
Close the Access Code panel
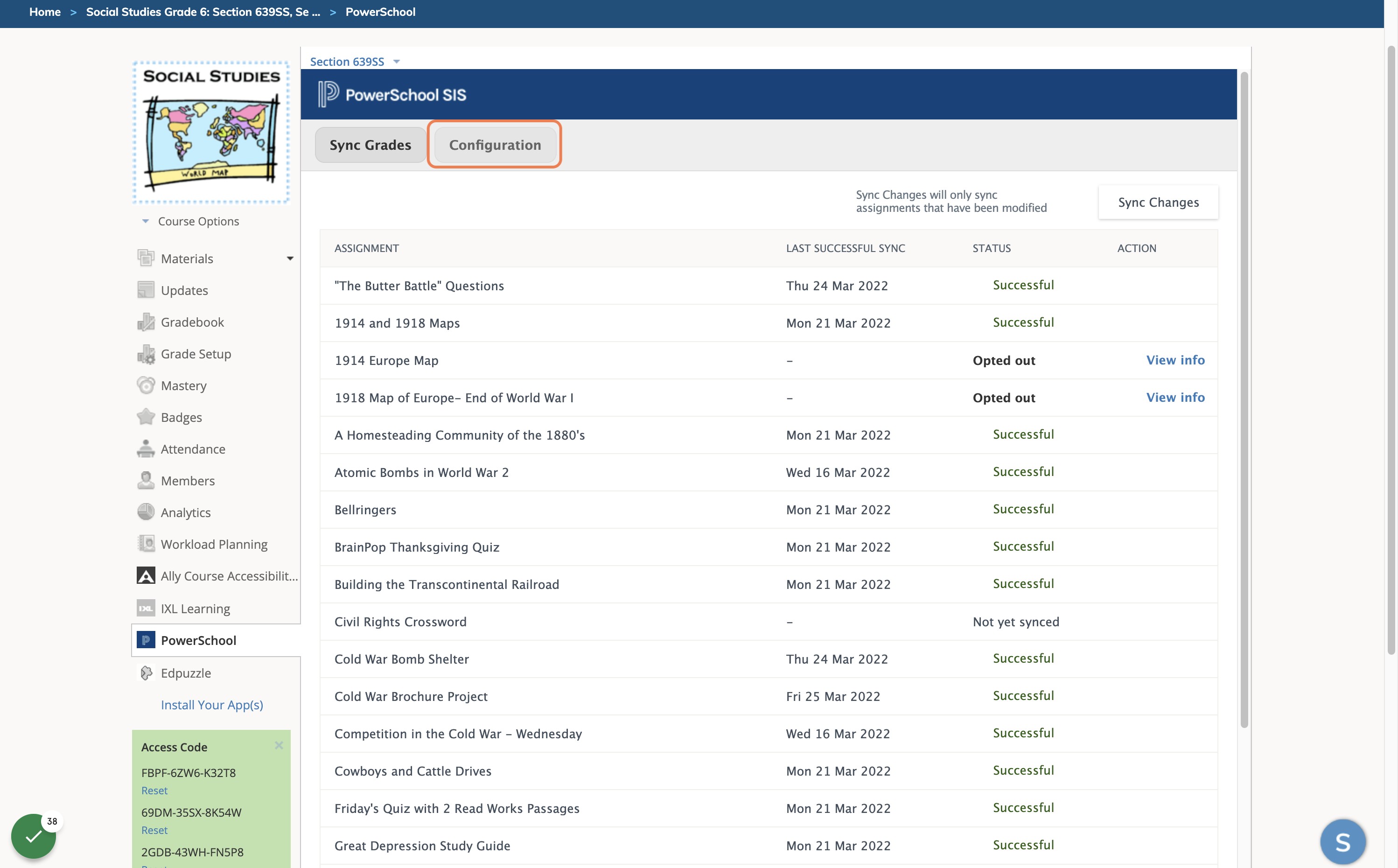279,745
